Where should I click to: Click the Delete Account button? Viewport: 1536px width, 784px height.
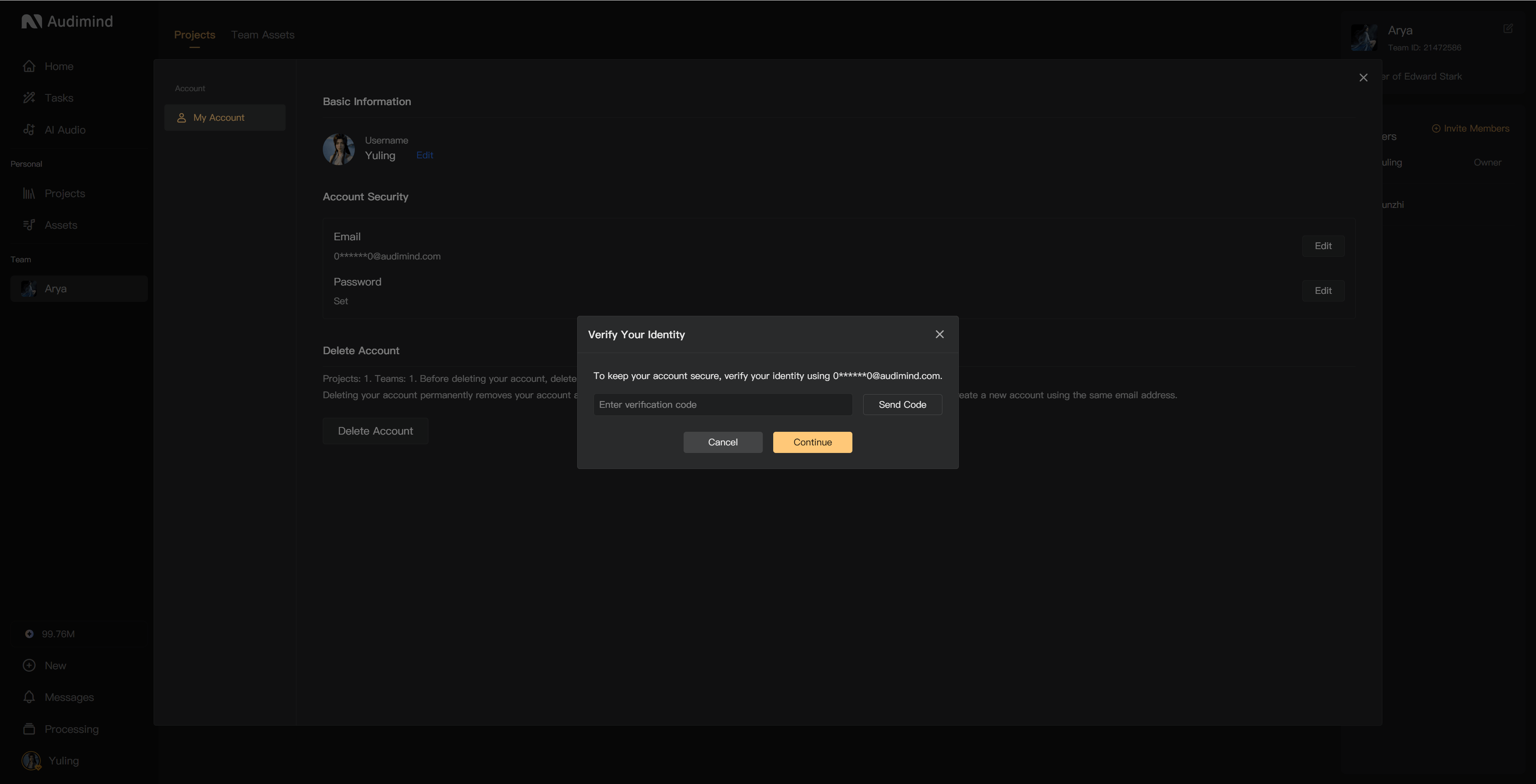(375, 431)
